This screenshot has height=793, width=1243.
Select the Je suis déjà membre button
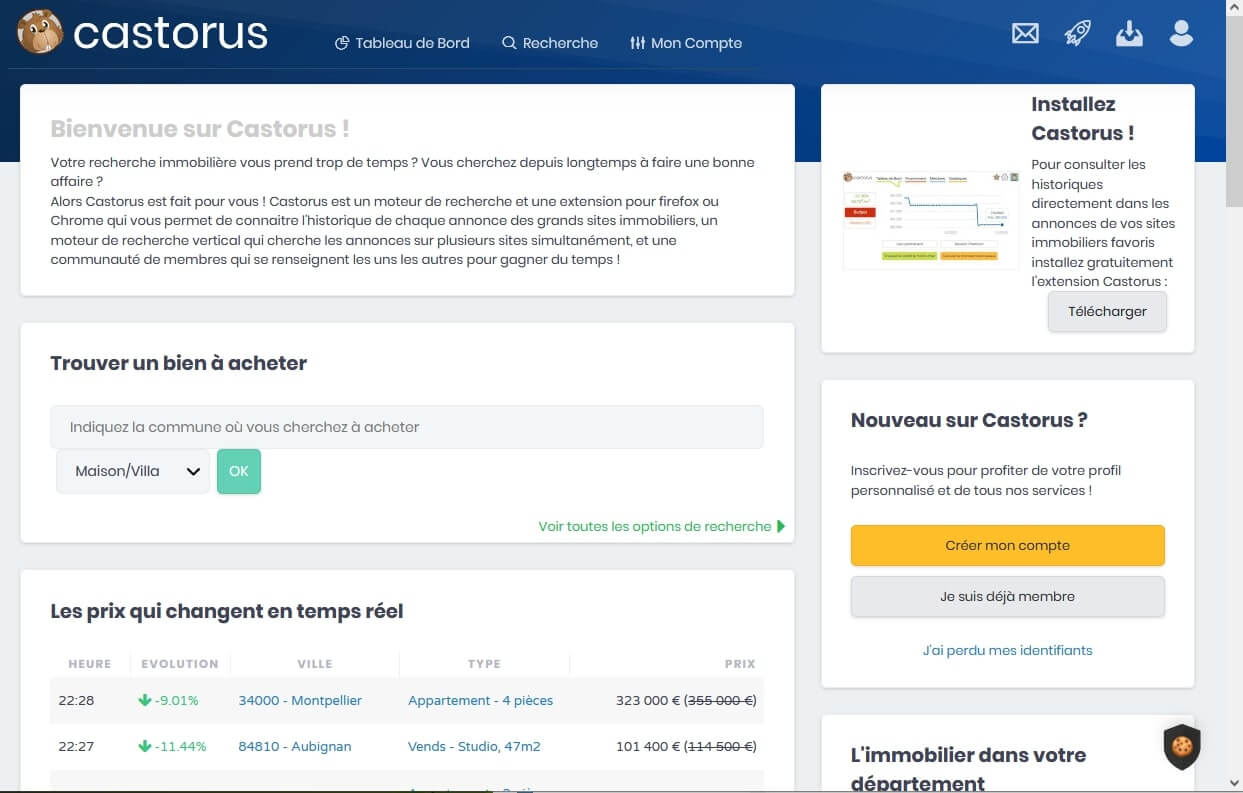pyautogui.click(x=1007, y=597)
